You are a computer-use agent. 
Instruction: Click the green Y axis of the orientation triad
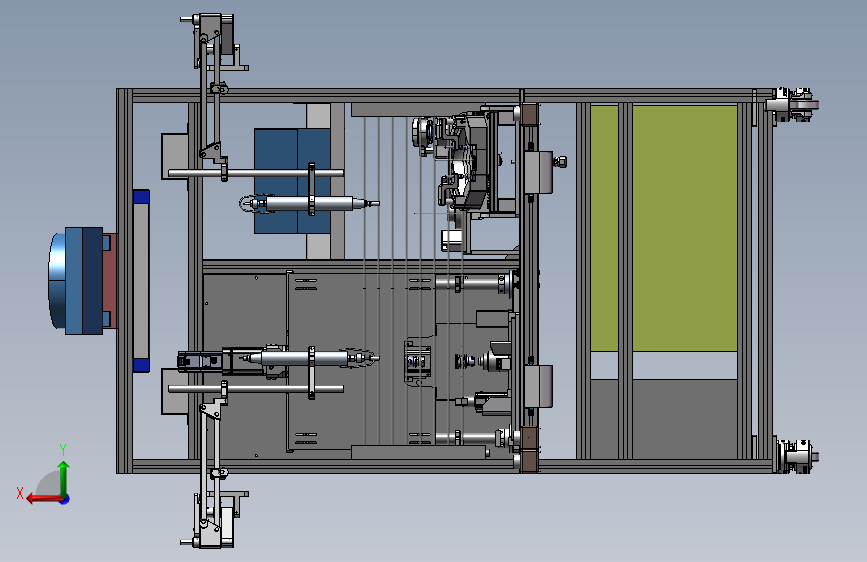(x=64, y=478)
